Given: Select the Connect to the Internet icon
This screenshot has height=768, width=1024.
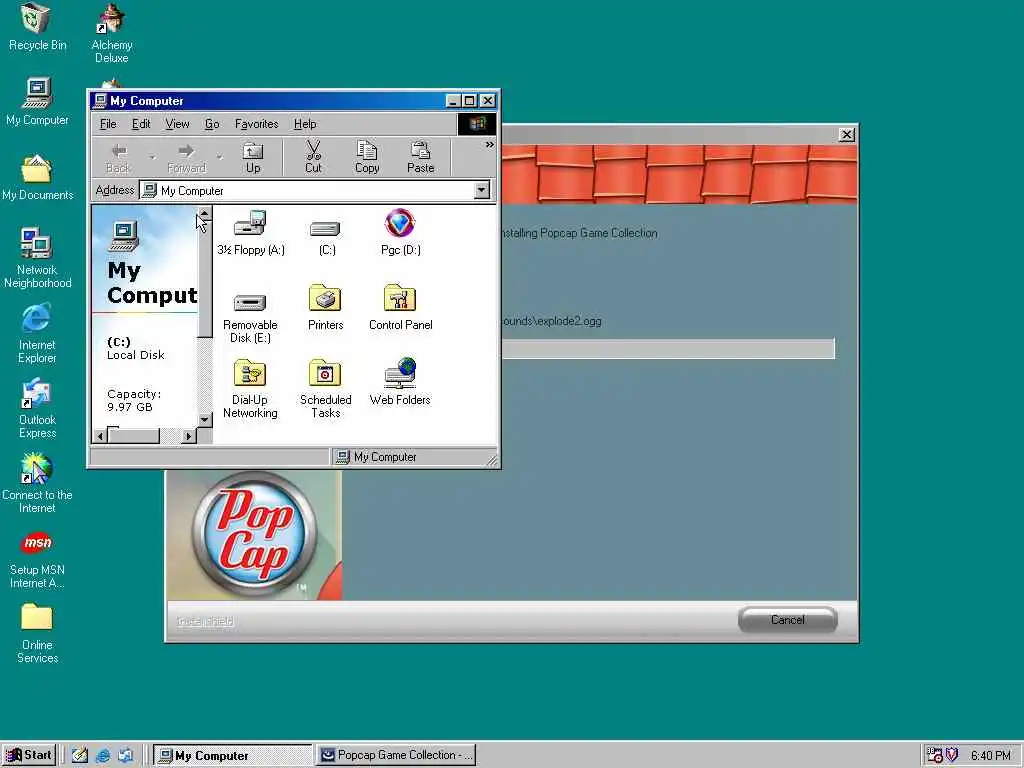Looking at the screenshot, I should pos(37,483).
